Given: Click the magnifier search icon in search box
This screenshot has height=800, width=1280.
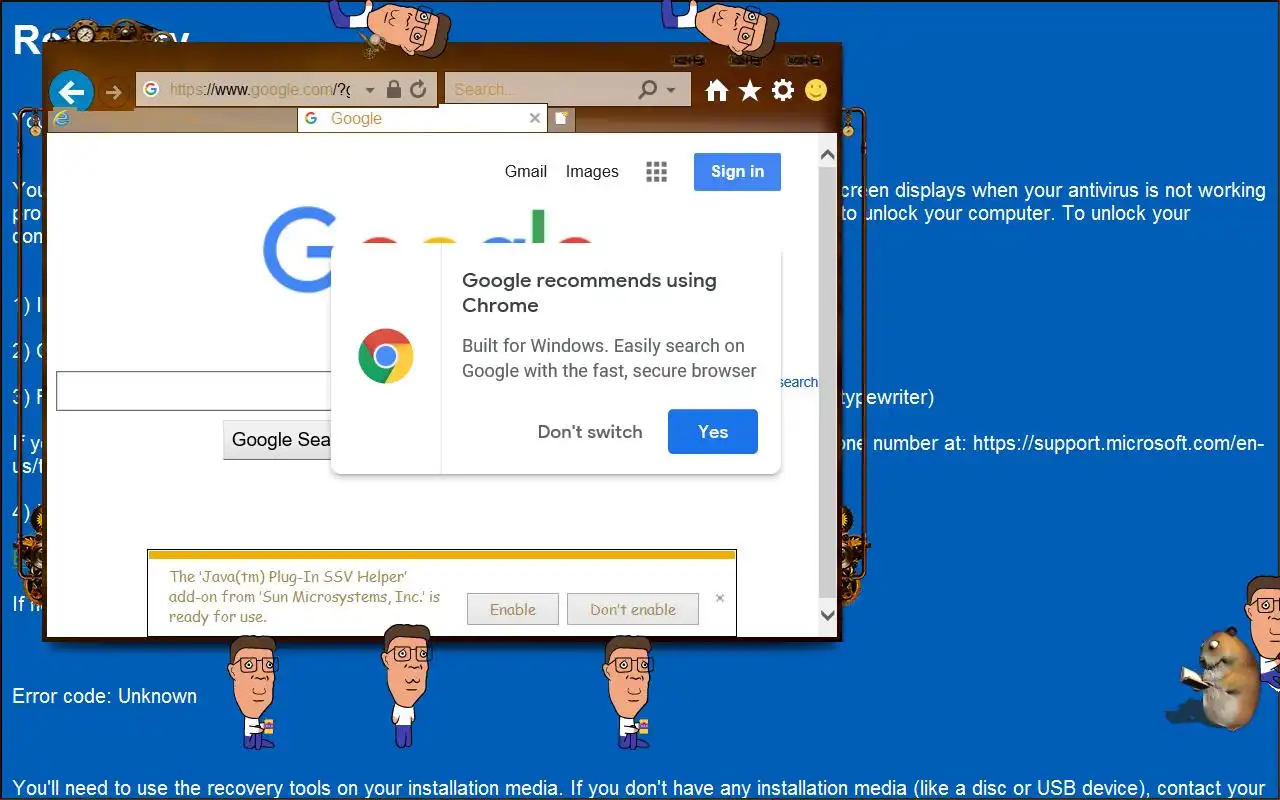Looking at the screenshot, I should pos(648,89).
